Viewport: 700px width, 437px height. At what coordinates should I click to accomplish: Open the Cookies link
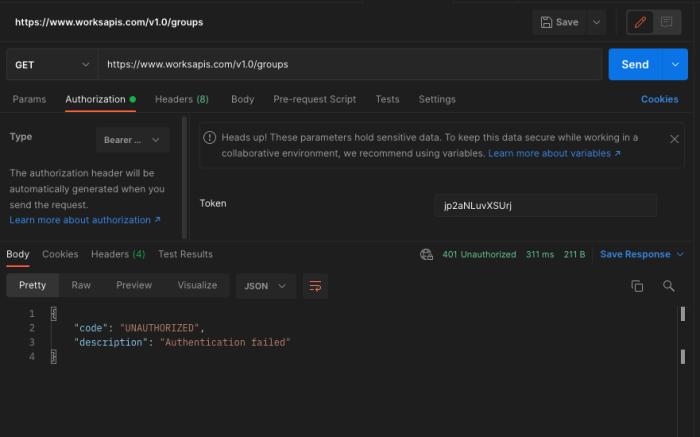coord(659,99)
